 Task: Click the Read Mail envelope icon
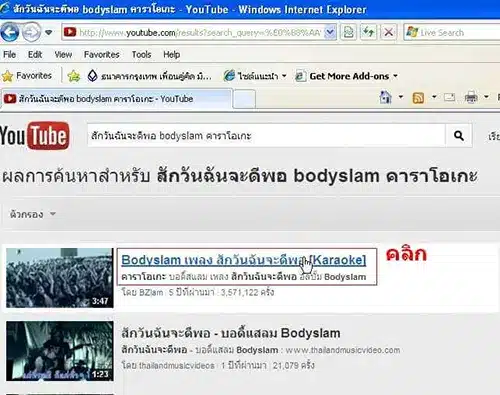tap(449, 97)
